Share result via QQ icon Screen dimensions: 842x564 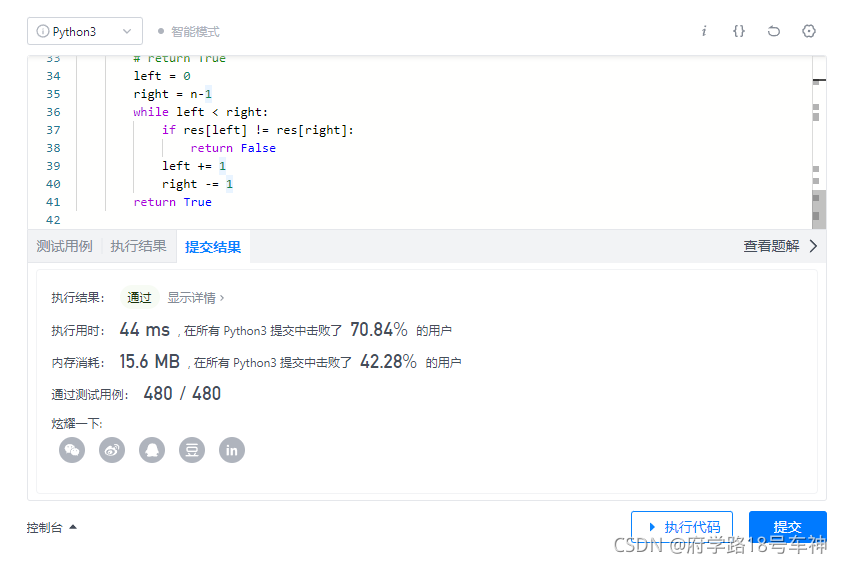pyautogui.click(x=152, y=450)
